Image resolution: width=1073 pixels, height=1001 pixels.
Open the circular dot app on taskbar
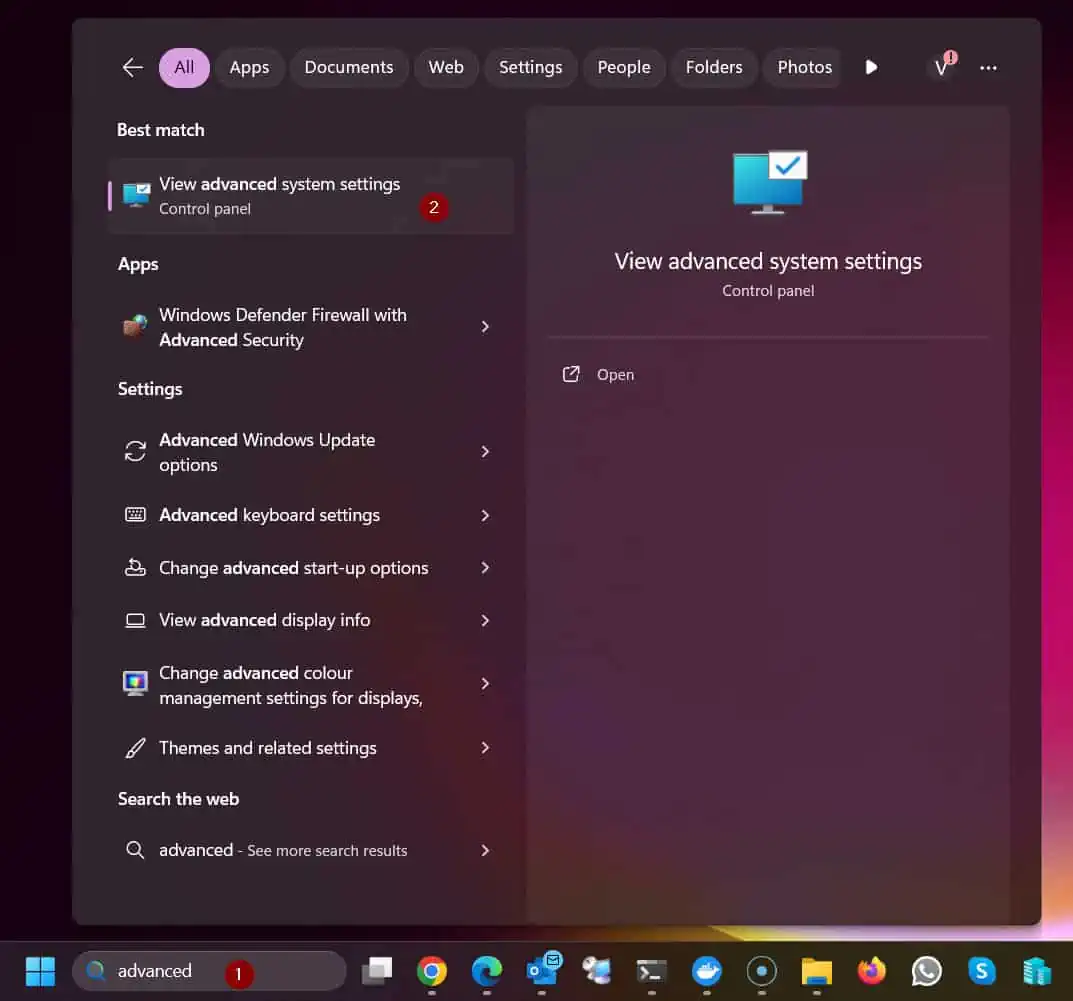point(762,971)
